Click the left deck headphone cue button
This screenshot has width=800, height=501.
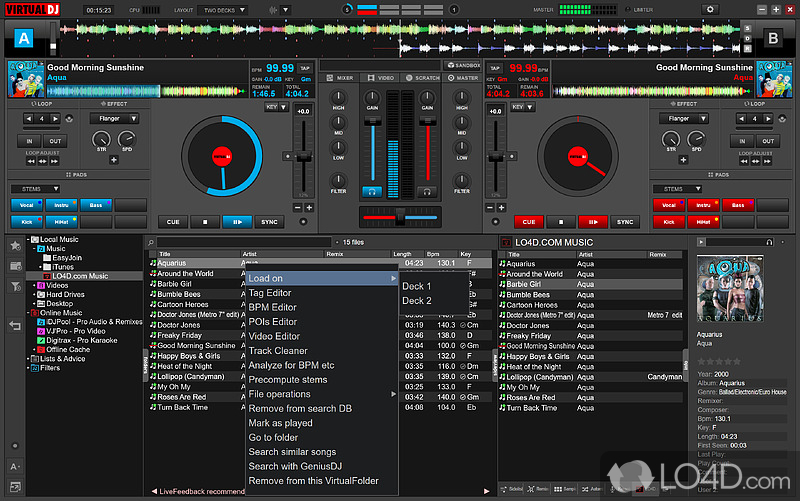click(373, 190)
